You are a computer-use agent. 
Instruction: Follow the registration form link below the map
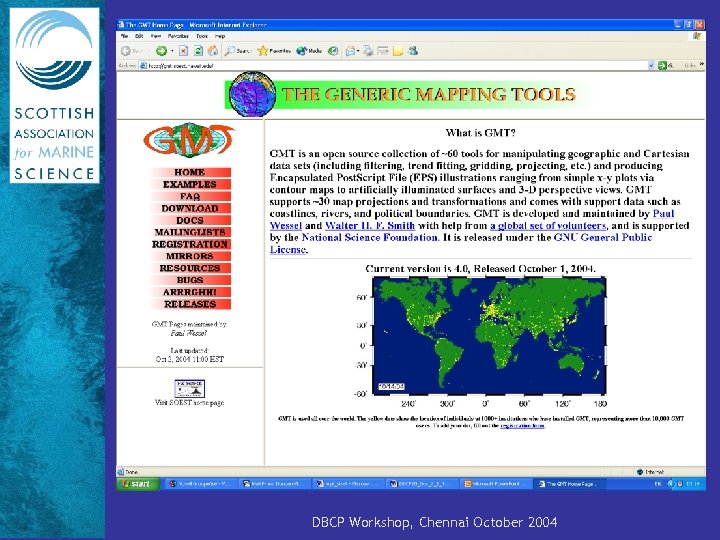pos(522,426)
